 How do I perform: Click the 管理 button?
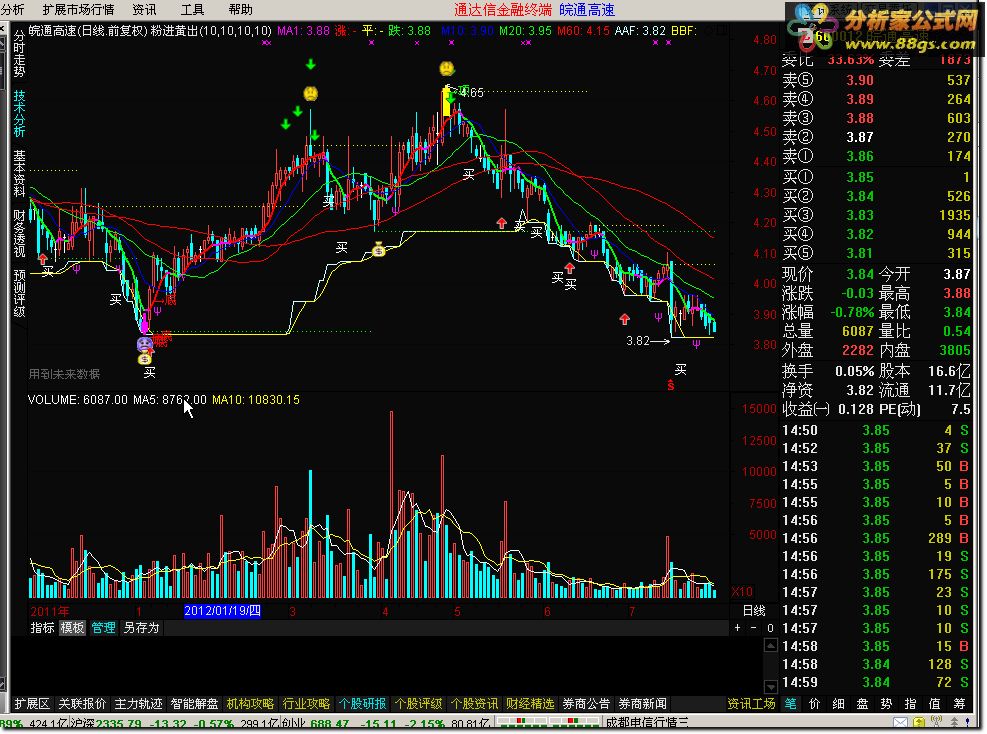click(103, 628)
